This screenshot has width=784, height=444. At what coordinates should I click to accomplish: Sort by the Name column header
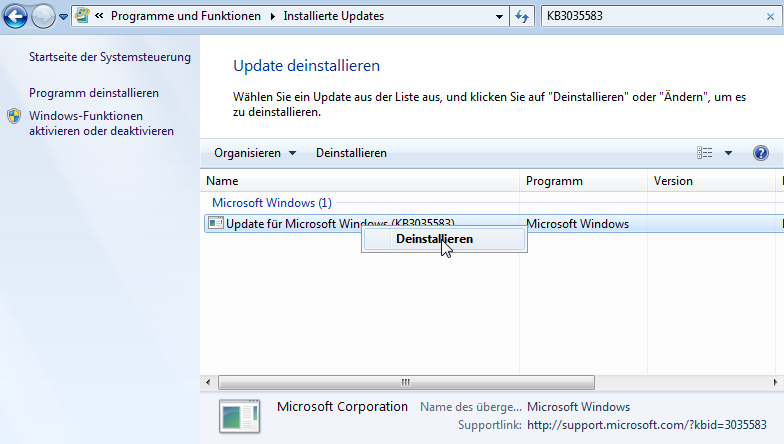click(360, 181)
